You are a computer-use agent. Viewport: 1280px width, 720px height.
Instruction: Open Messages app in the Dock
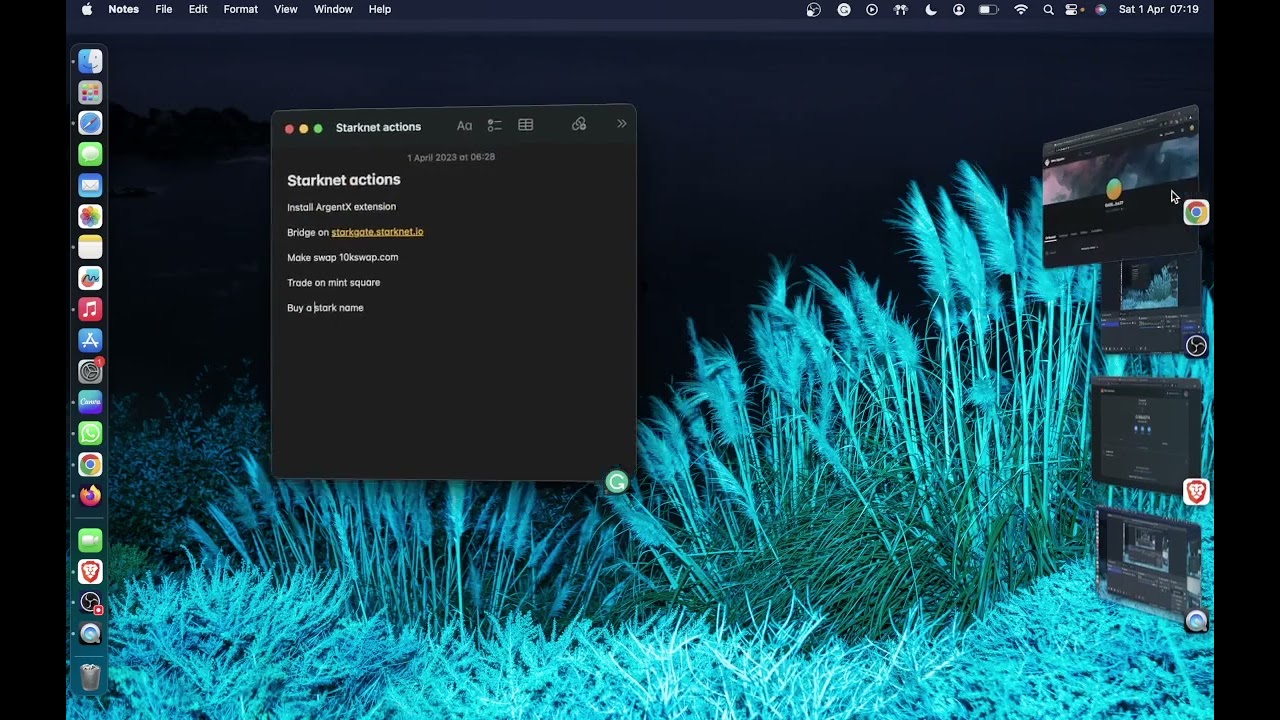[x=90, y=155]
